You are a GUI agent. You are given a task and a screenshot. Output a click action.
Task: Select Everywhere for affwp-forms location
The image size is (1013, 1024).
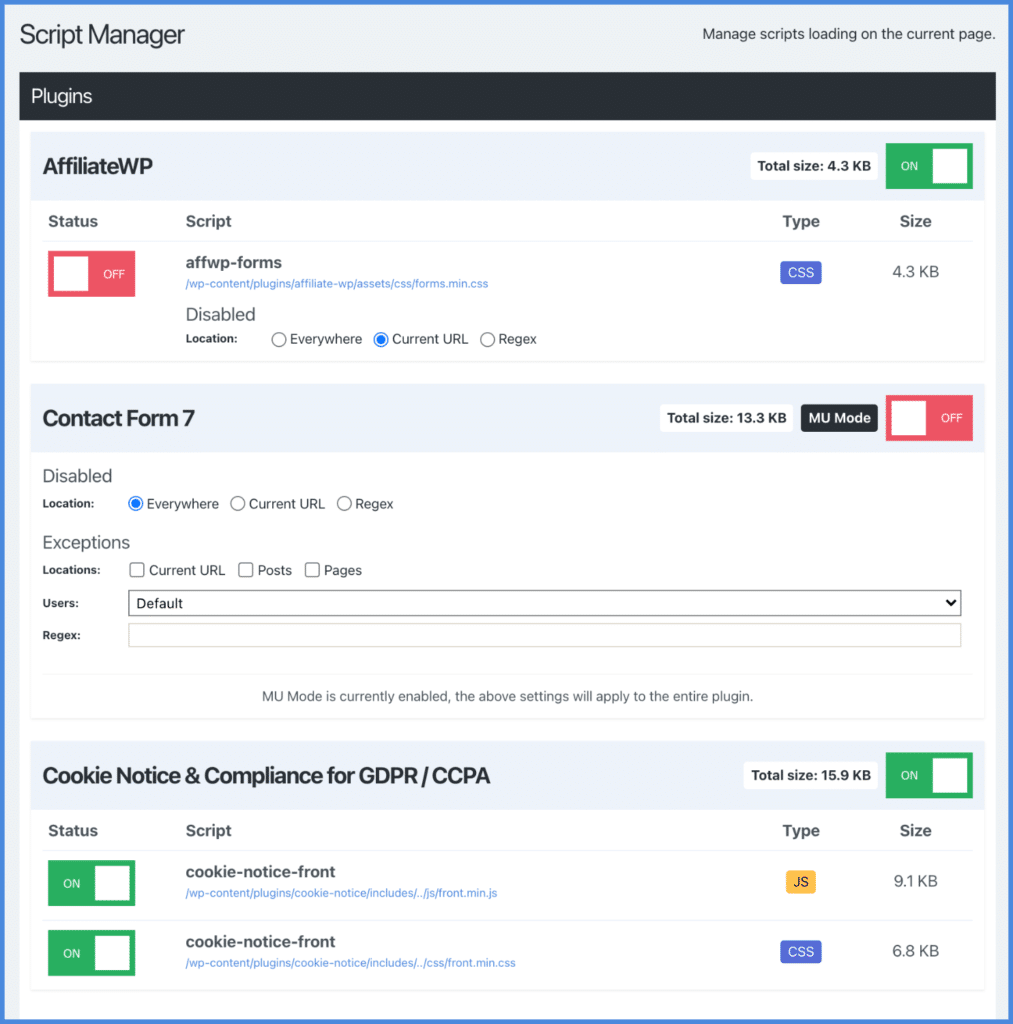279,340
